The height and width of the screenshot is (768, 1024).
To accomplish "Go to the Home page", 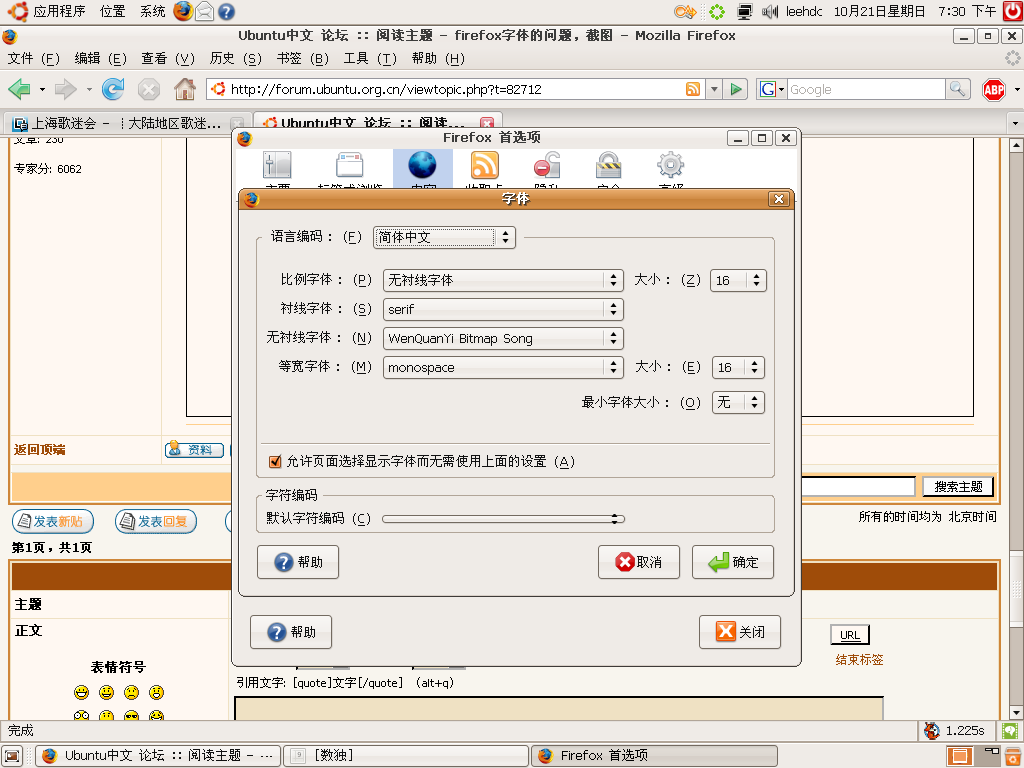I will [185, 89].
